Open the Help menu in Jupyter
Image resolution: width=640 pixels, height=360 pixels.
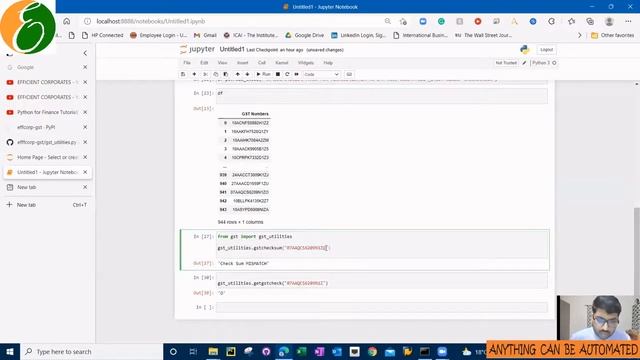(x=328, y=63)
